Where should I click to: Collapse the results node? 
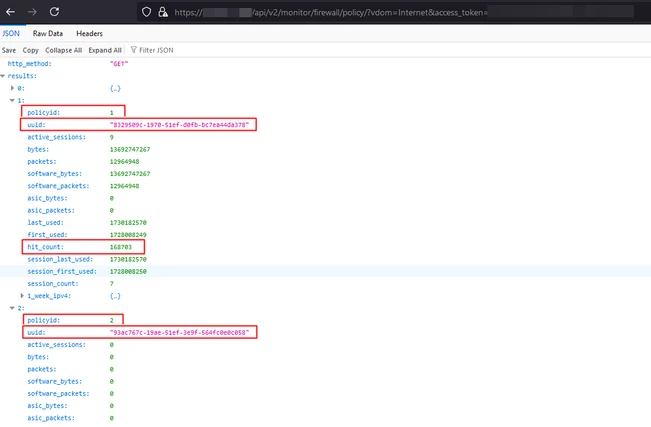click(x=3, y=76)
